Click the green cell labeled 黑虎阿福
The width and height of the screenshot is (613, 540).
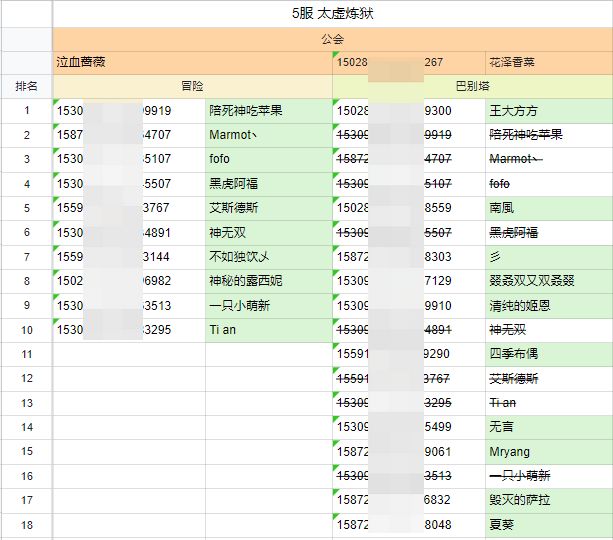click(x=269, y=184)
